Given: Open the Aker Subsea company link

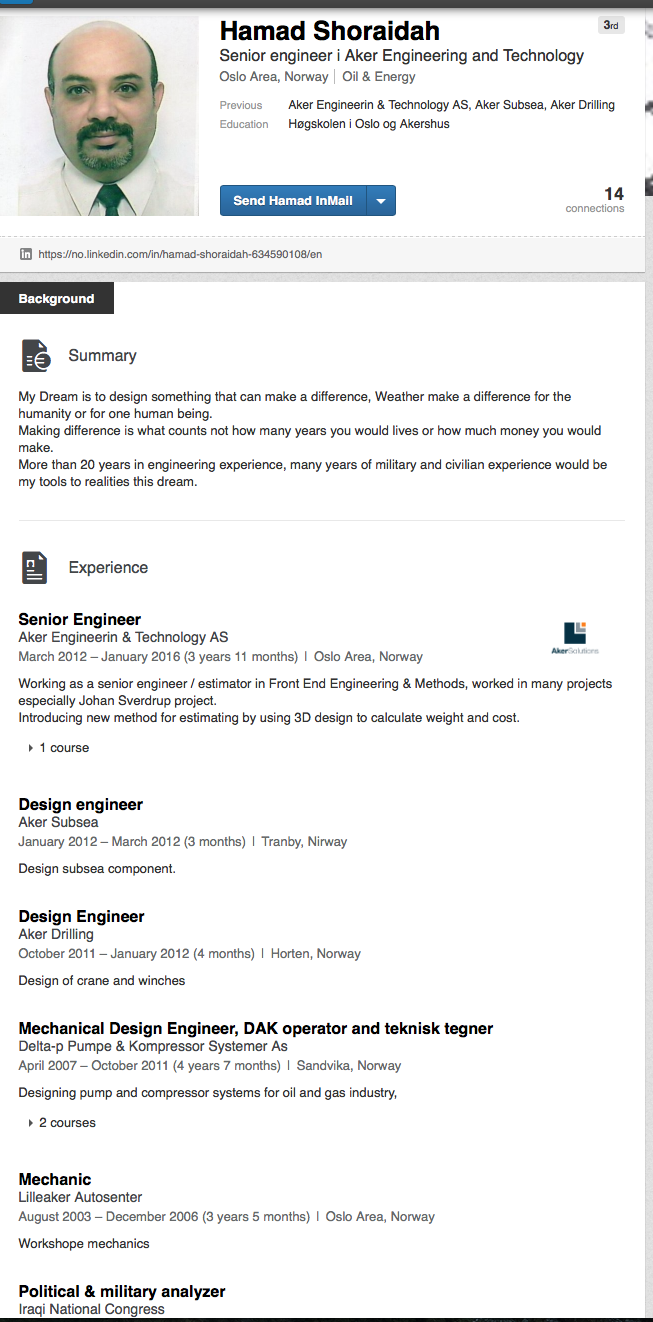Looking at the screenshot, I should pos(58,822).
